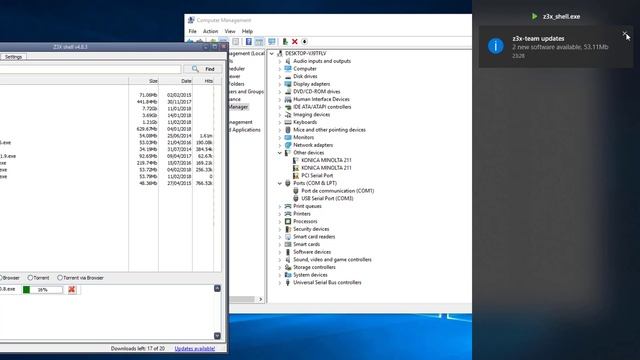
Task: Click the Display adapters icon
Action: pyautogui.click(x=288, y=84)
